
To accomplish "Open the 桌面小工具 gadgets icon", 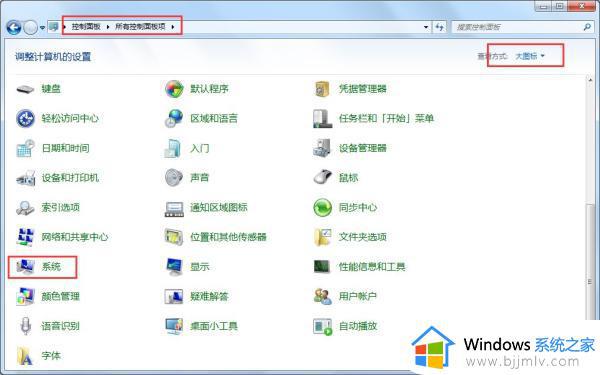I will 174,326.
